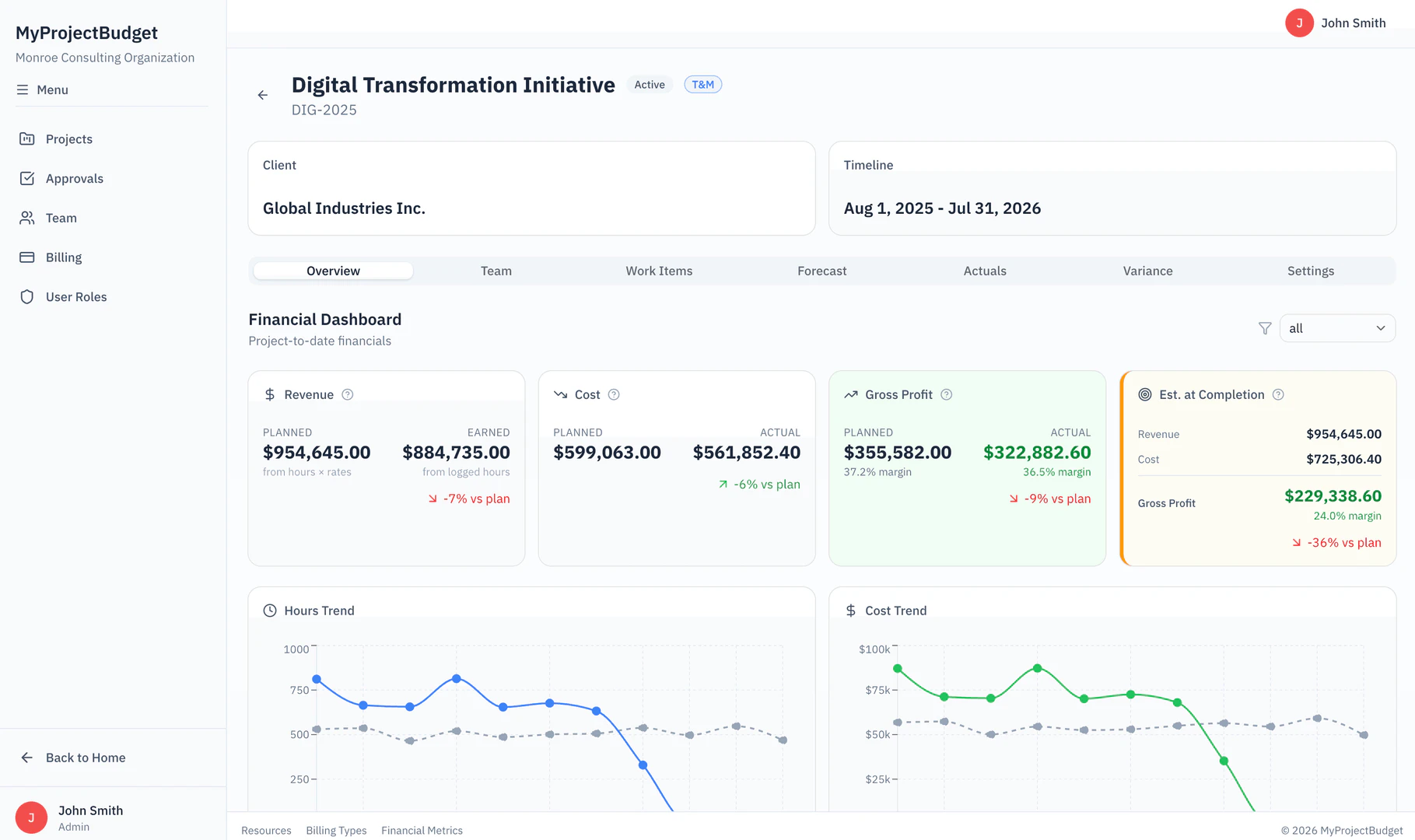The image size is (1415, 840).
Task: Click the T&M badge next to the title
Action: click(702, 84)
